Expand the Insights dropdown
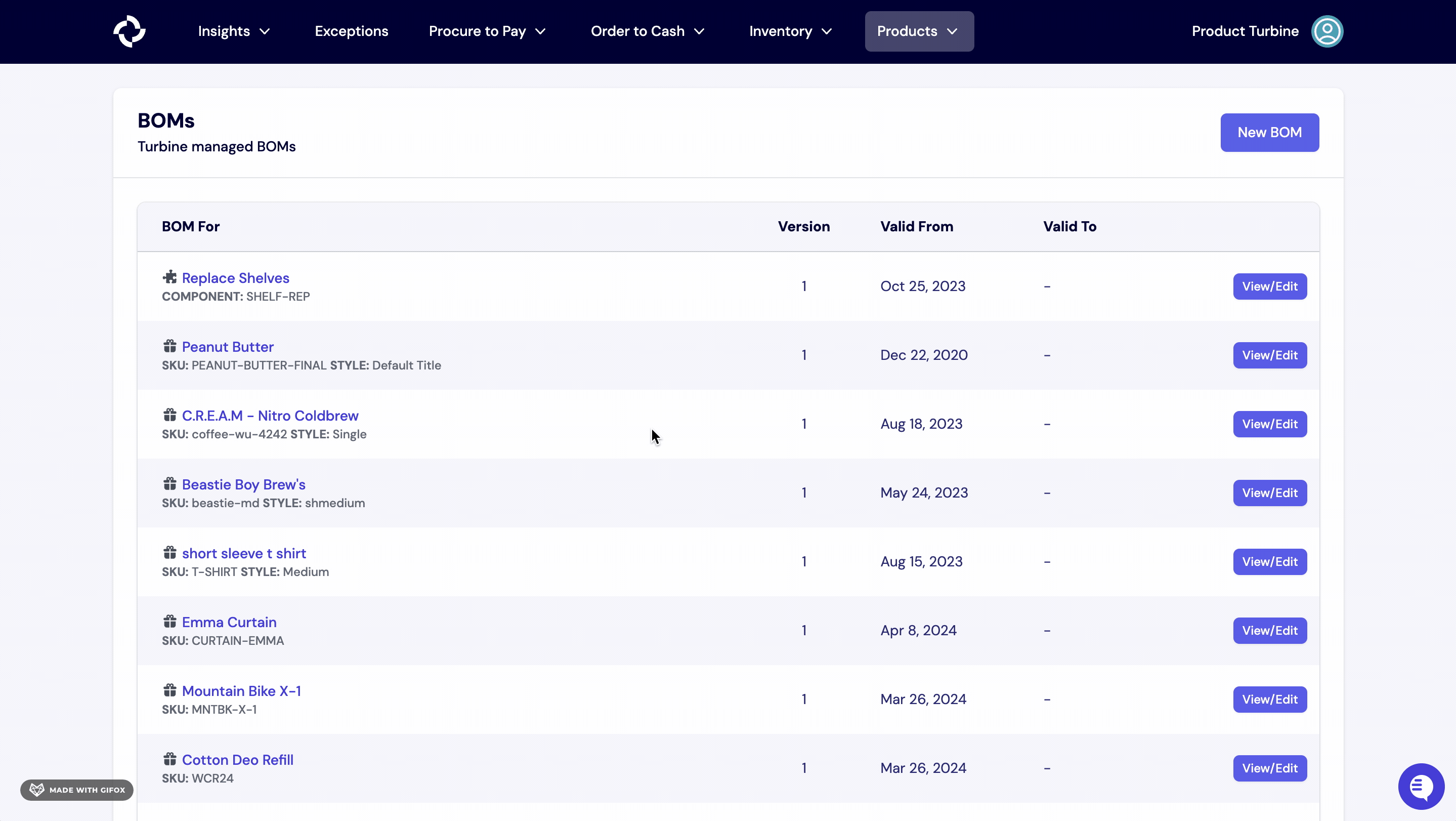Screen dimensions: 1456x821 click(x=233, y=31)
